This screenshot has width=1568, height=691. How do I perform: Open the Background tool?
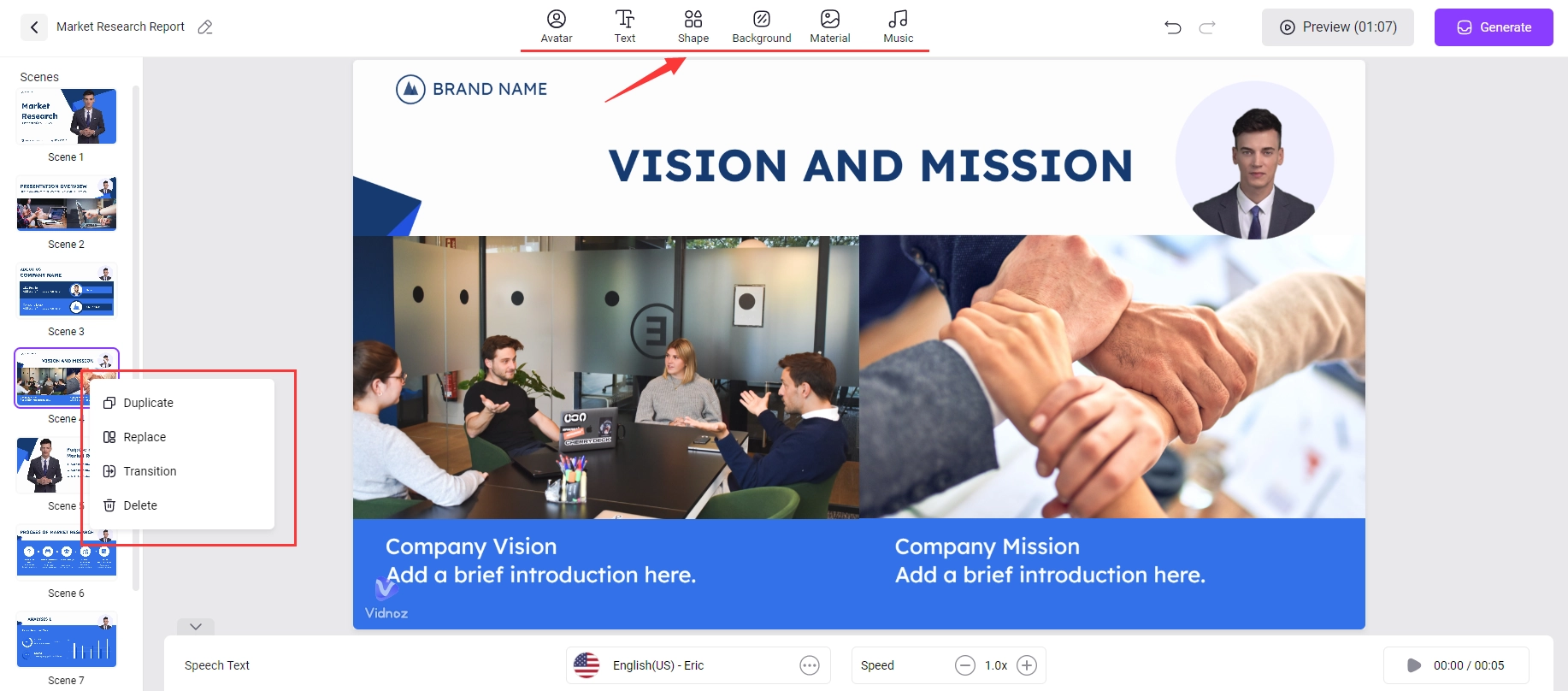762,27
